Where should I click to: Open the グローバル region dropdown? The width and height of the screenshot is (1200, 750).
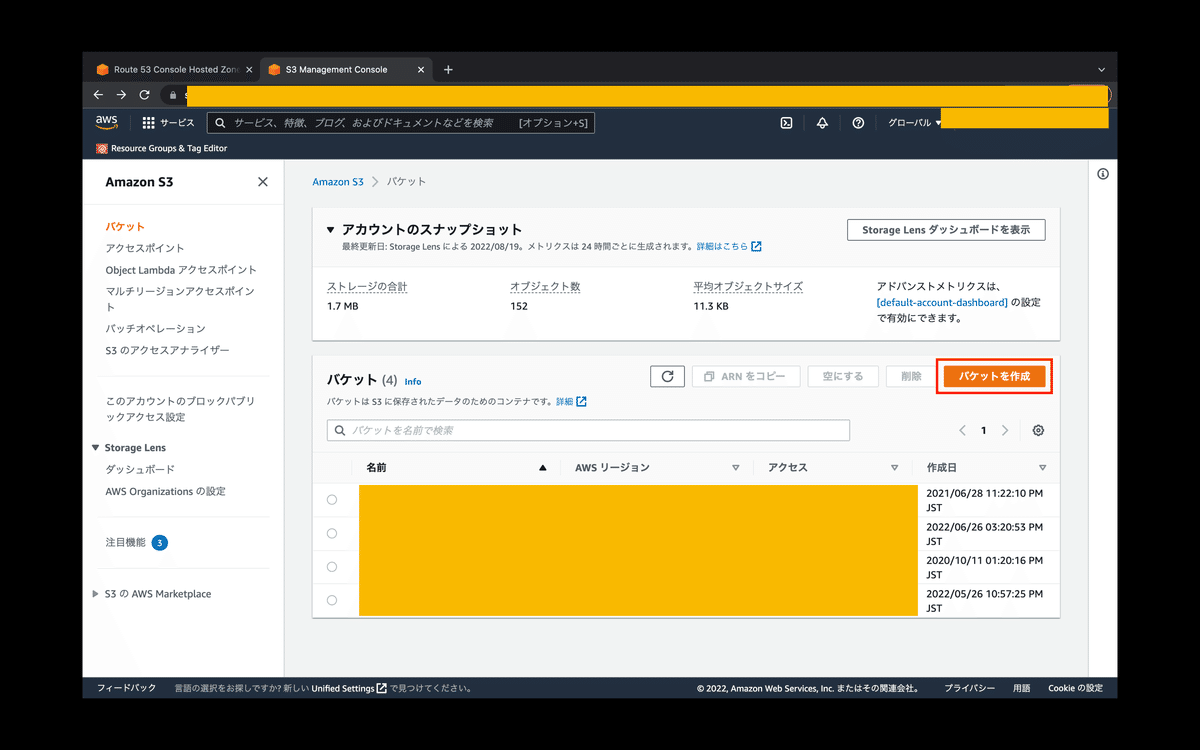tap(914, 123)
